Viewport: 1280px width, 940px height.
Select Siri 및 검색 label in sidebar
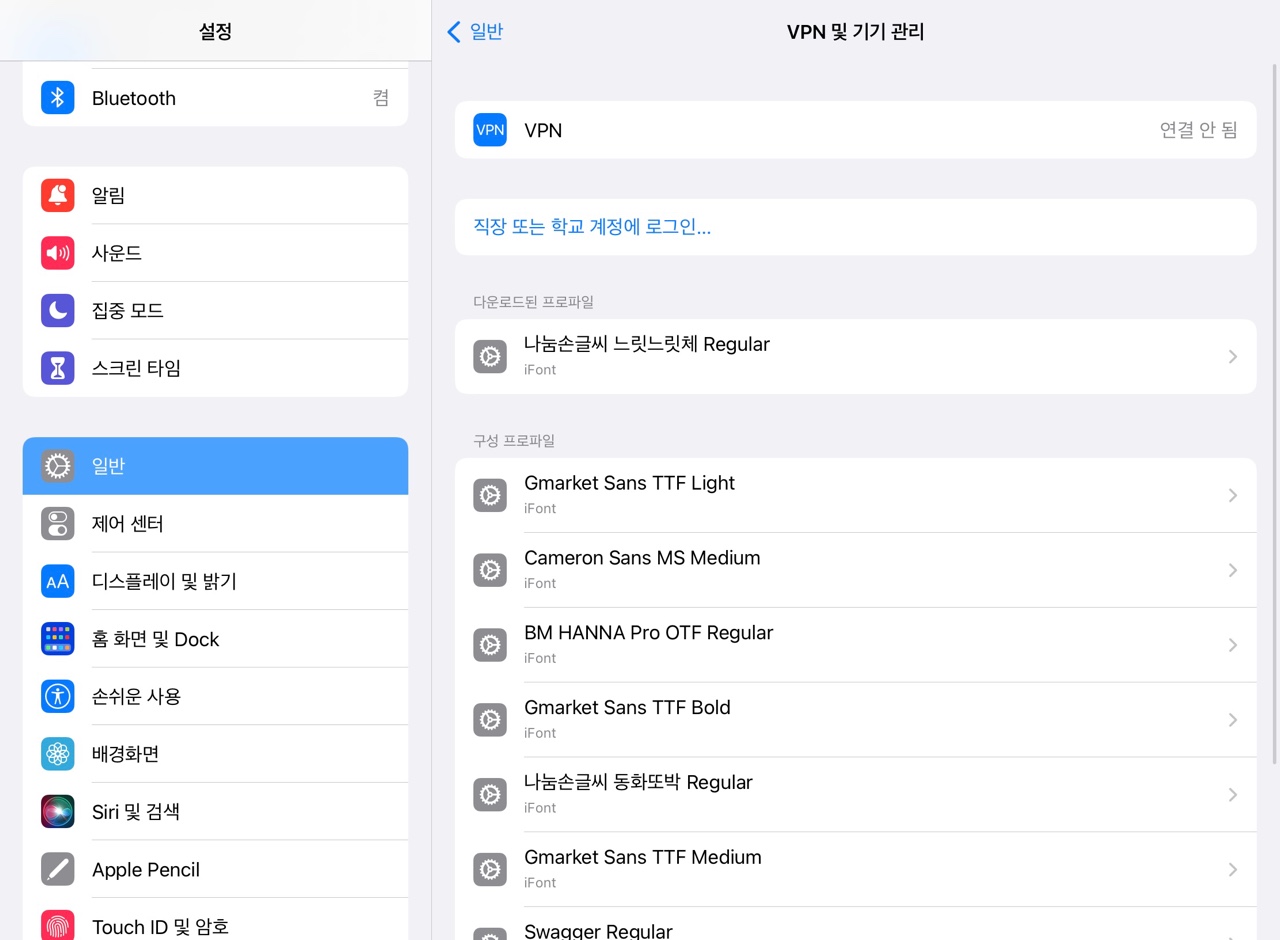pyautogui.click(x=136, y=811)
